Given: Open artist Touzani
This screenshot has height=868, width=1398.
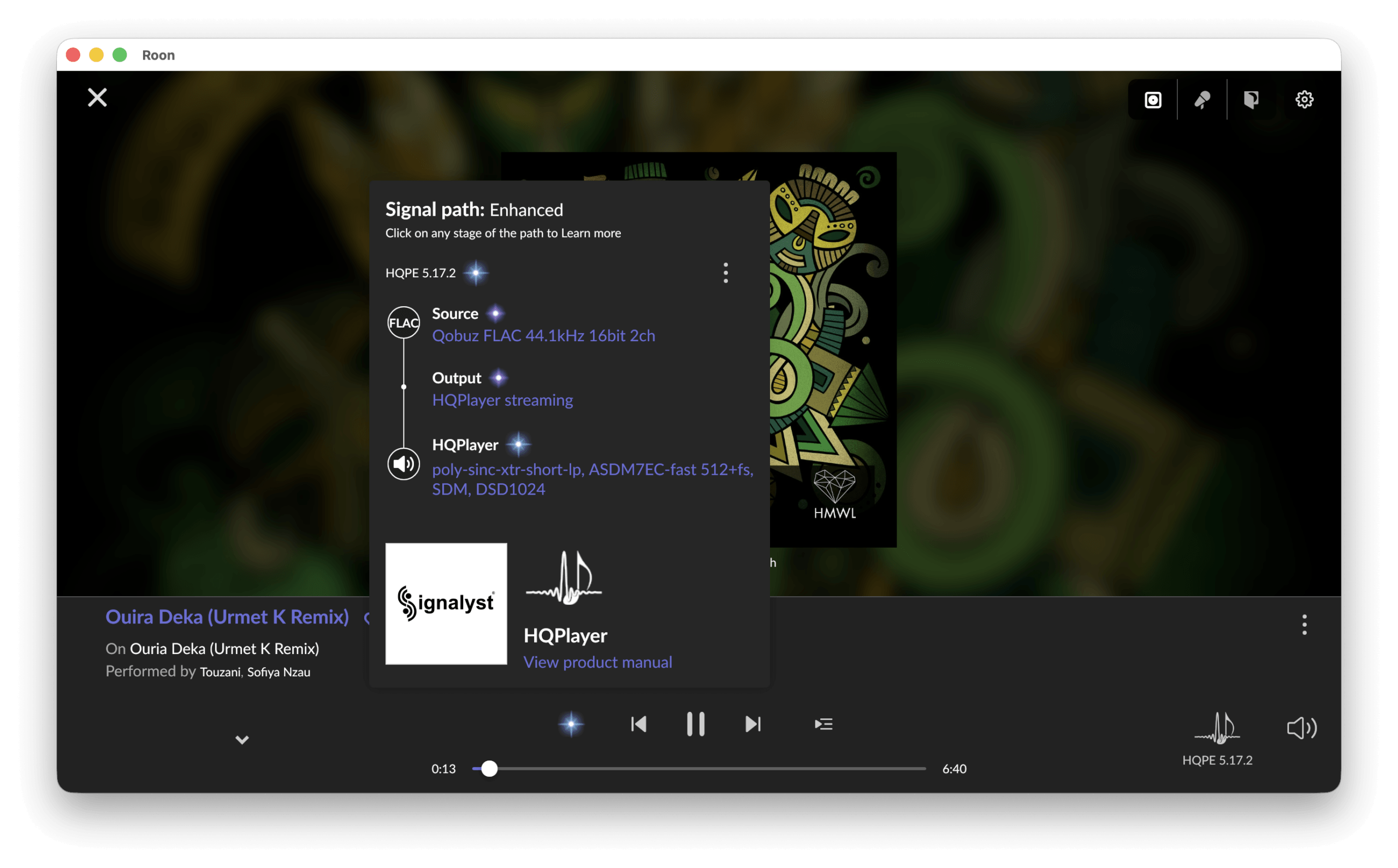Looking at the screenshot, I should click(221, 672).
